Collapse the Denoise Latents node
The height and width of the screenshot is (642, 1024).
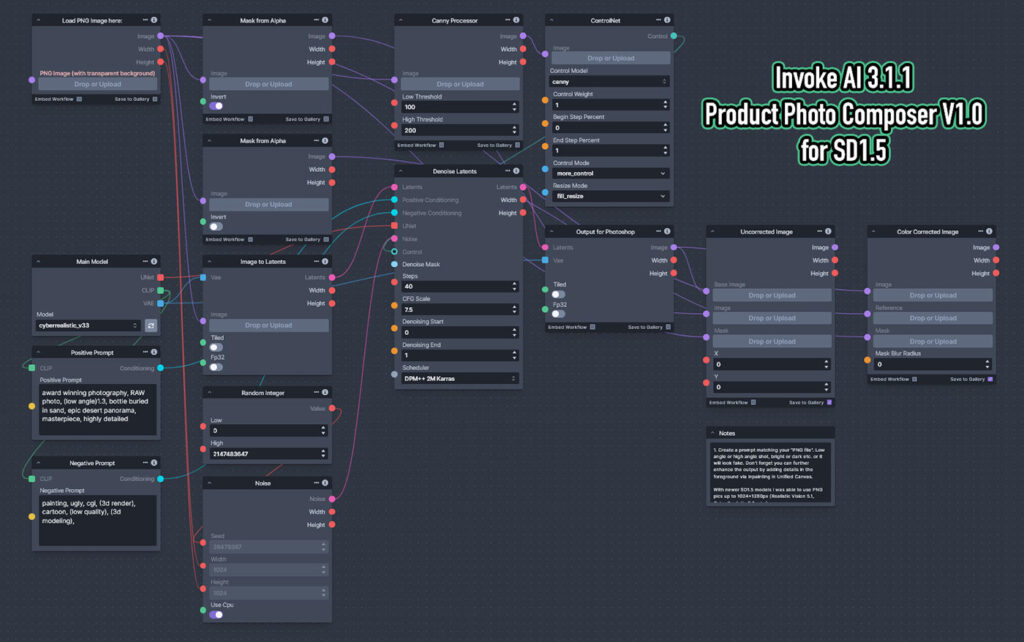(x=400, y=171)
